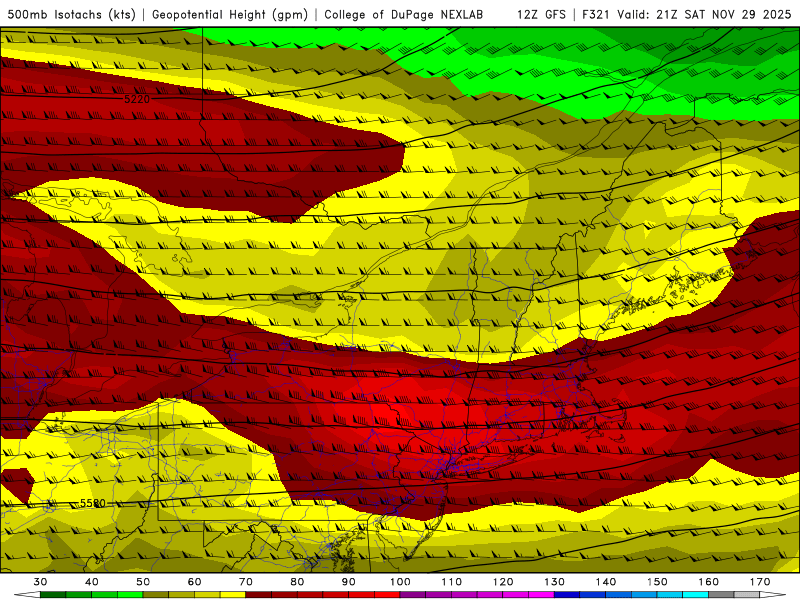This screenshot has width=800, height=600.
Task: Pick the bright yellow 65-70 kt legend swatch
Action: tap(233, 595)
